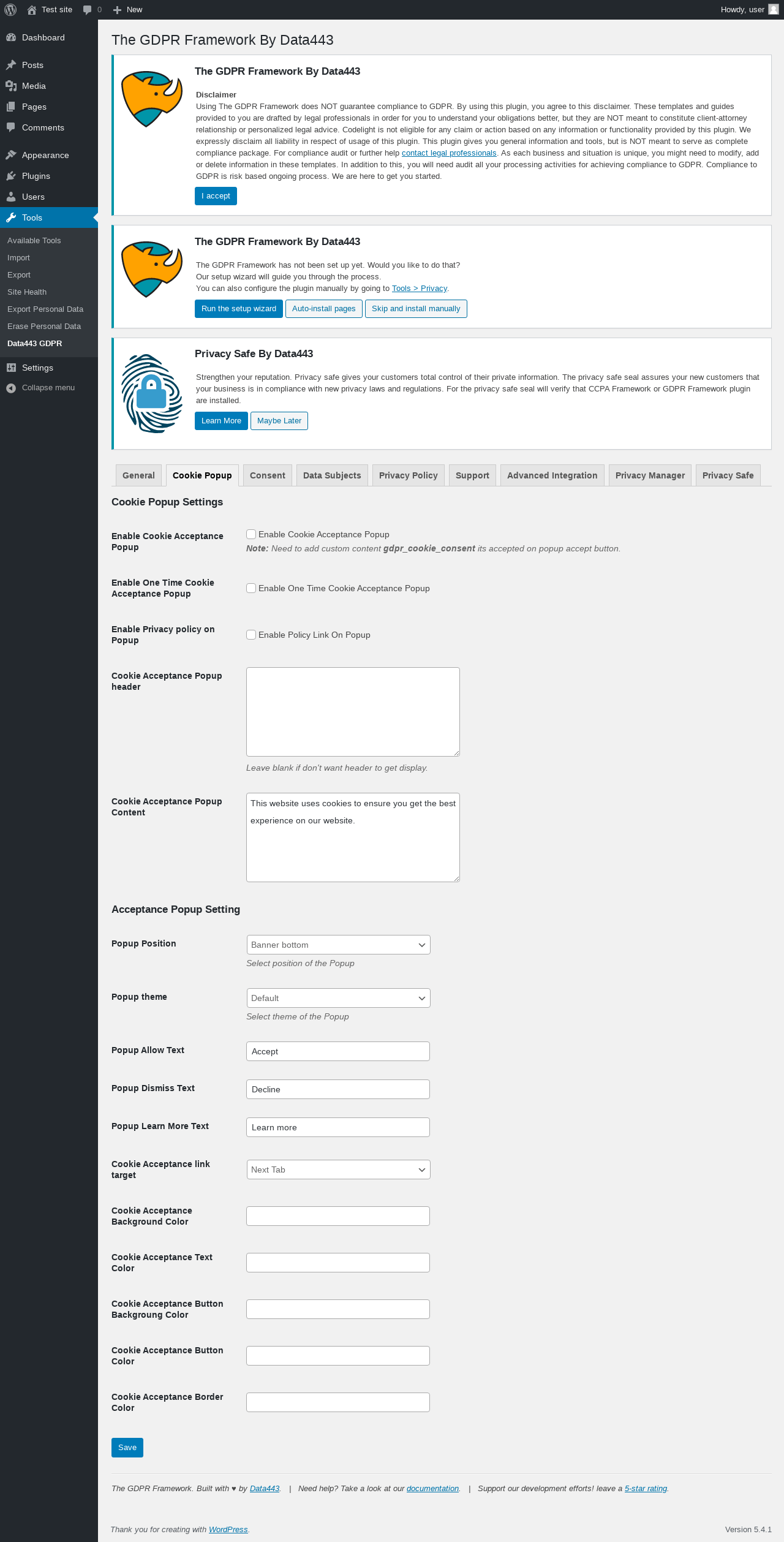Switch to the Data Subjects tab
The height and width of the screenshot is (1542, 784).
click(x=332, y=475)
